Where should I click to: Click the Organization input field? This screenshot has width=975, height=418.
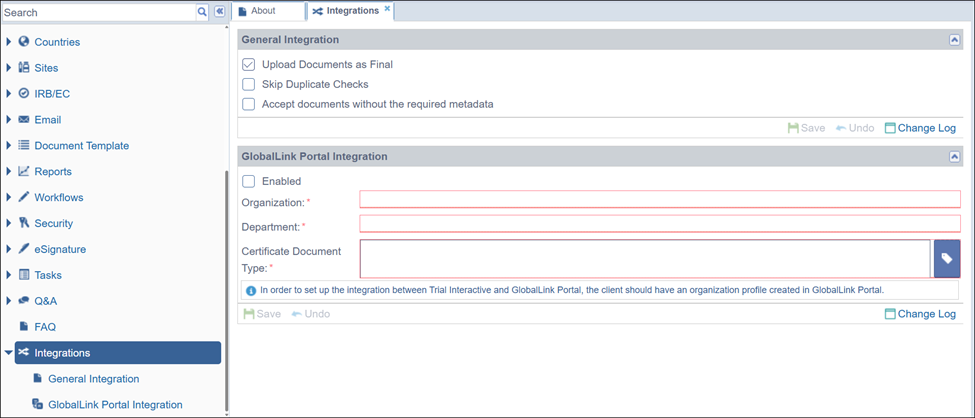click(659, 200)
